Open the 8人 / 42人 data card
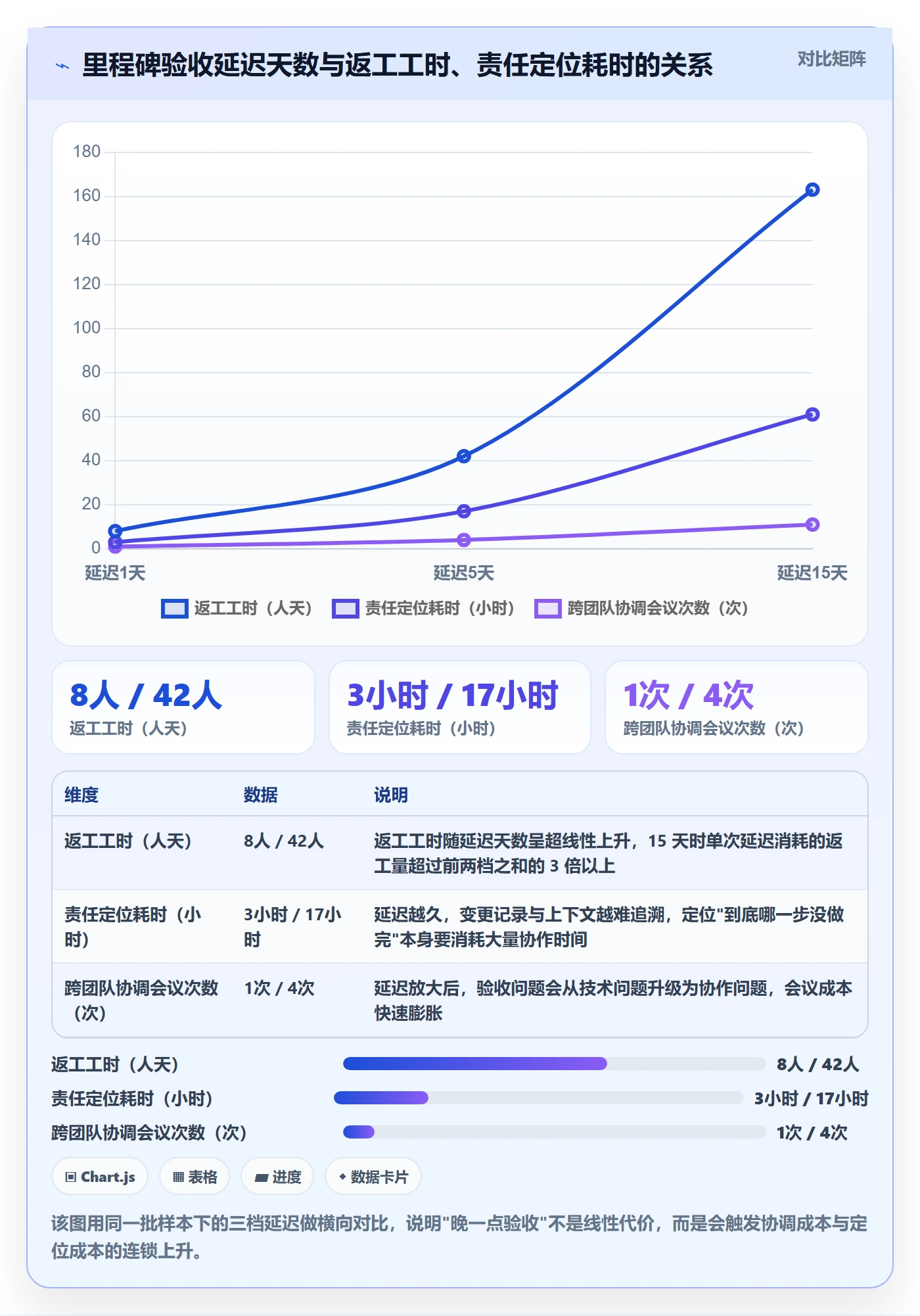Viewport: 920px width, 1316px height. (x=183, y=707)
